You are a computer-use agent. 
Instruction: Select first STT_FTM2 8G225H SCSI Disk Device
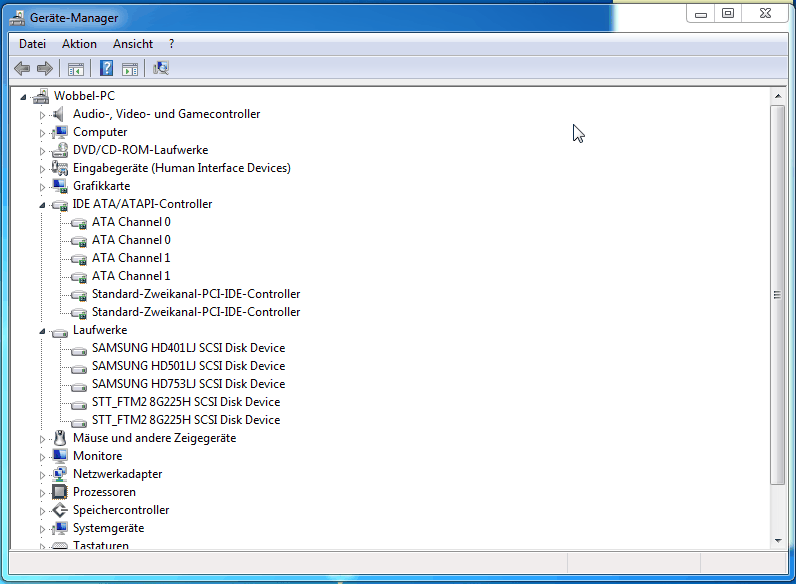tap(186, 402)
